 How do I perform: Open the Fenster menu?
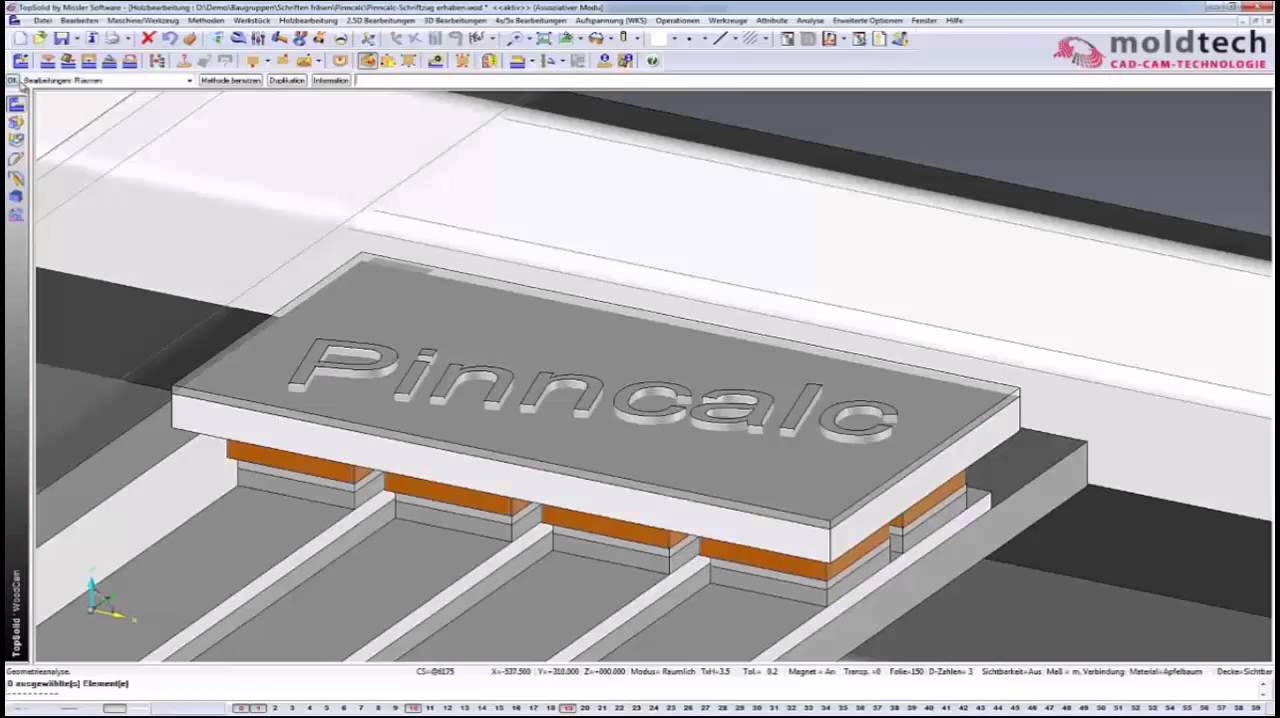pyautogui.click(x=924, y=20)
